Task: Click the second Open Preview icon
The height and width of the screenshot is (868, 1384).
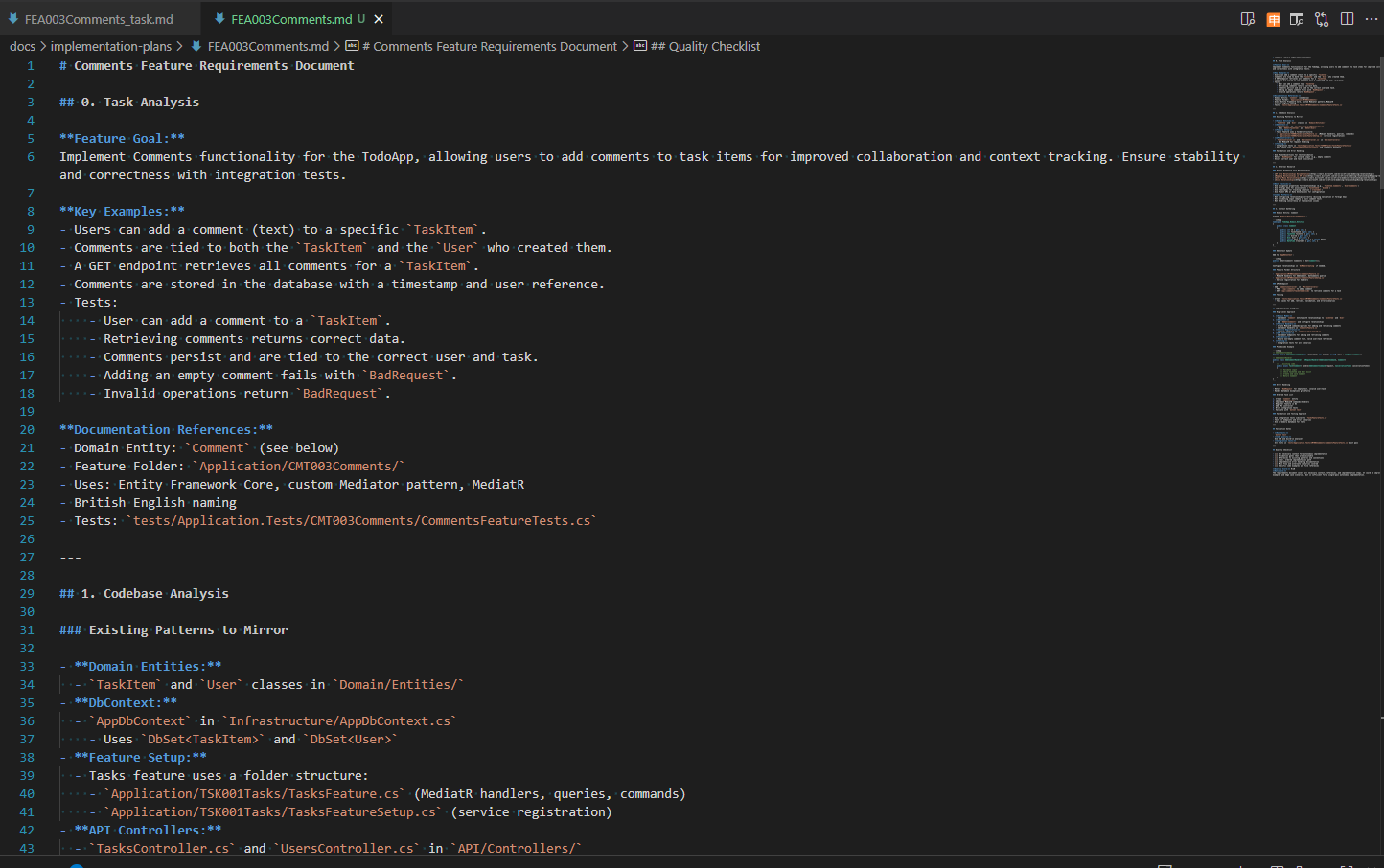Action: [x=1296, y=18]
